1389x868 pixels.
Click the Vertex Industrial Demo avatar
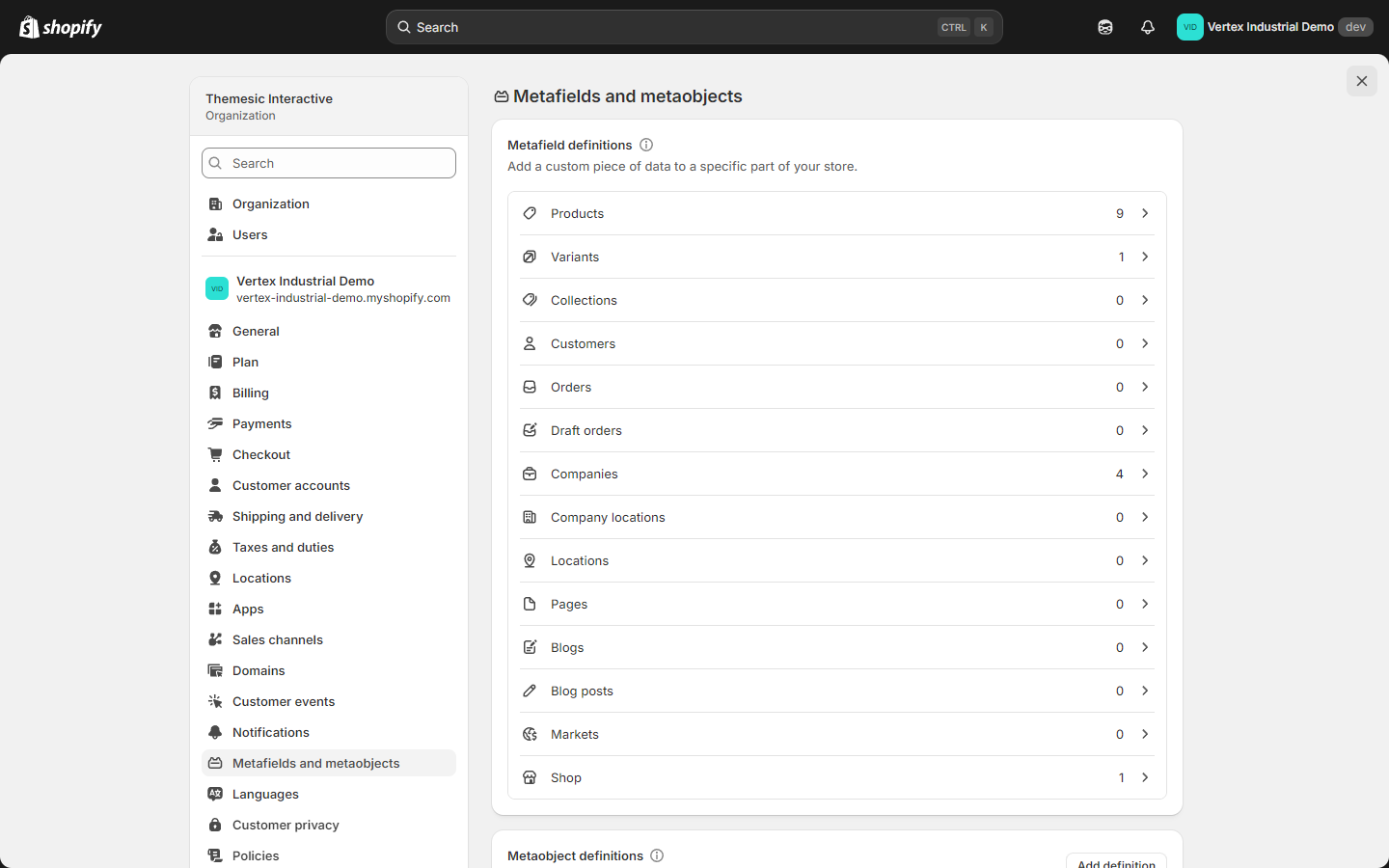click(x=1189, y=27)
